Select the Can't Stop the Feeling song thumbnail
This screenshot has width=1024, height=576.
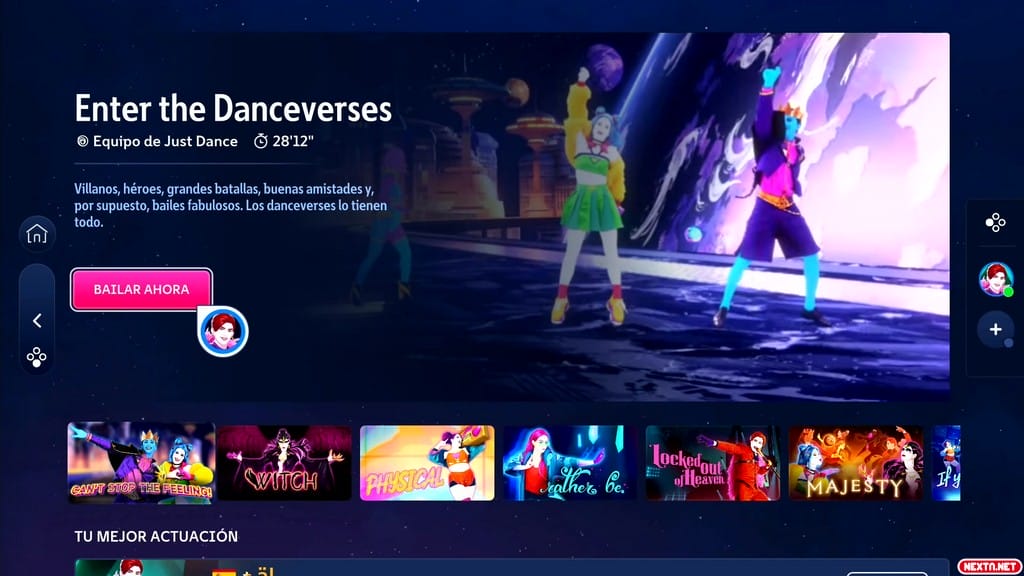tap(141, 462)
